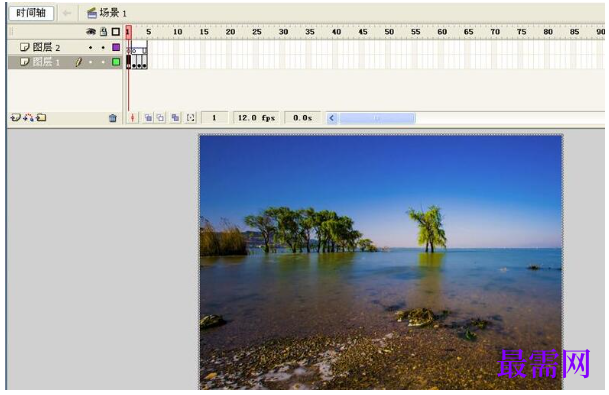Toggle the Onion Skin Outlines button
The image size is (609, 395).
click(160, 118)
